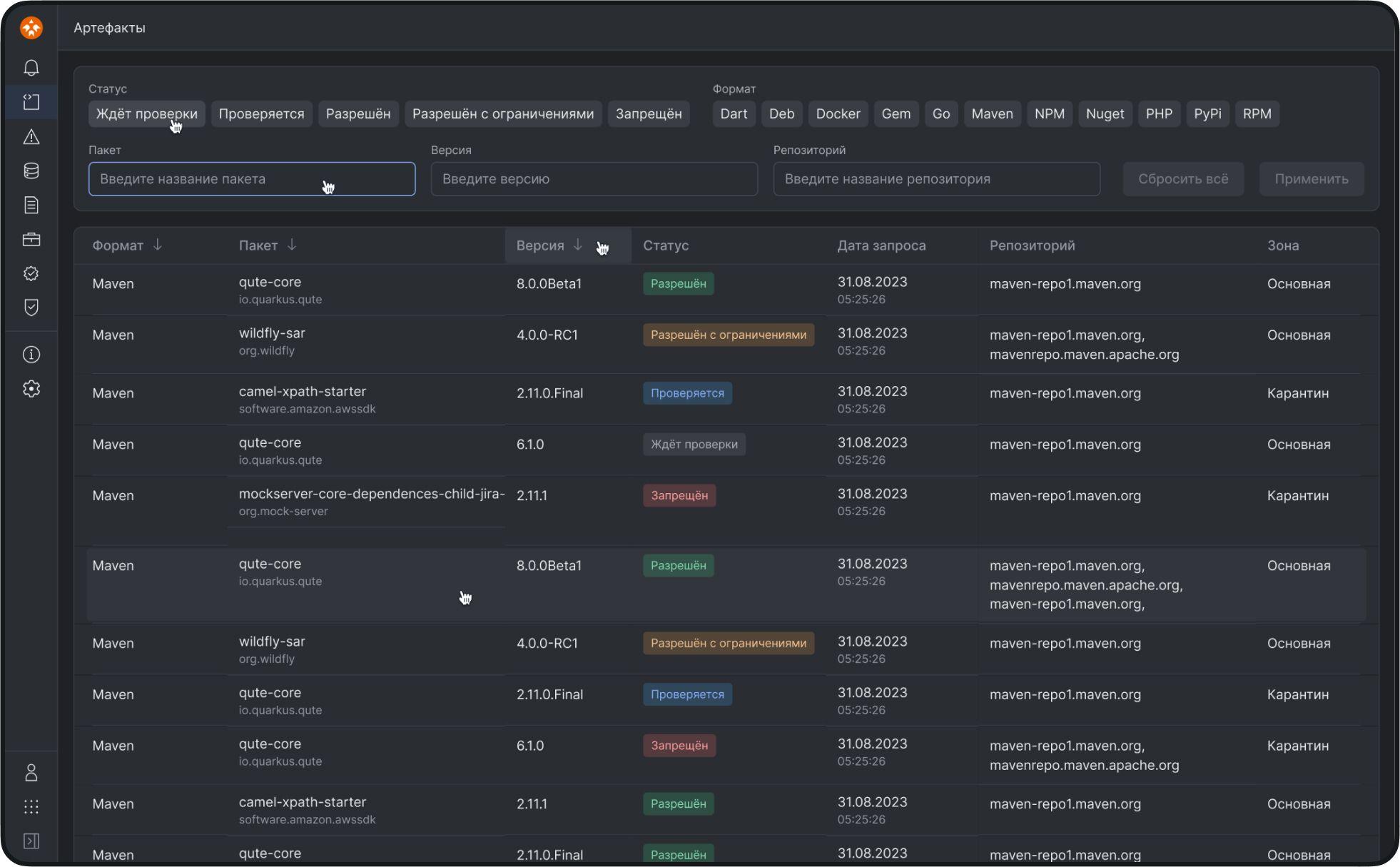Select mockserver-core-dependences-child-jira- package row

point(726,511)
